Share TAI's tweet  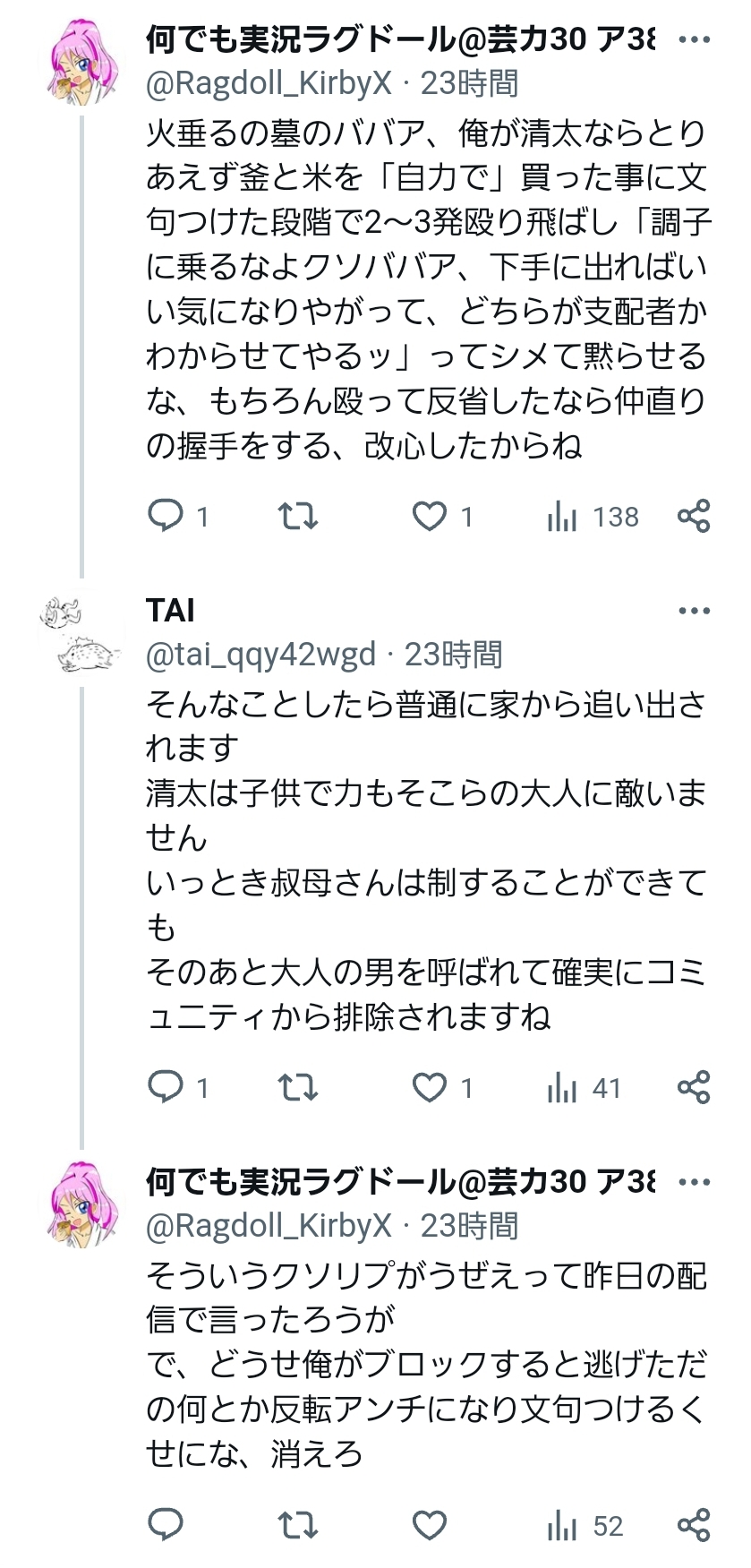pyautogui.click(x=694, y=1087)
